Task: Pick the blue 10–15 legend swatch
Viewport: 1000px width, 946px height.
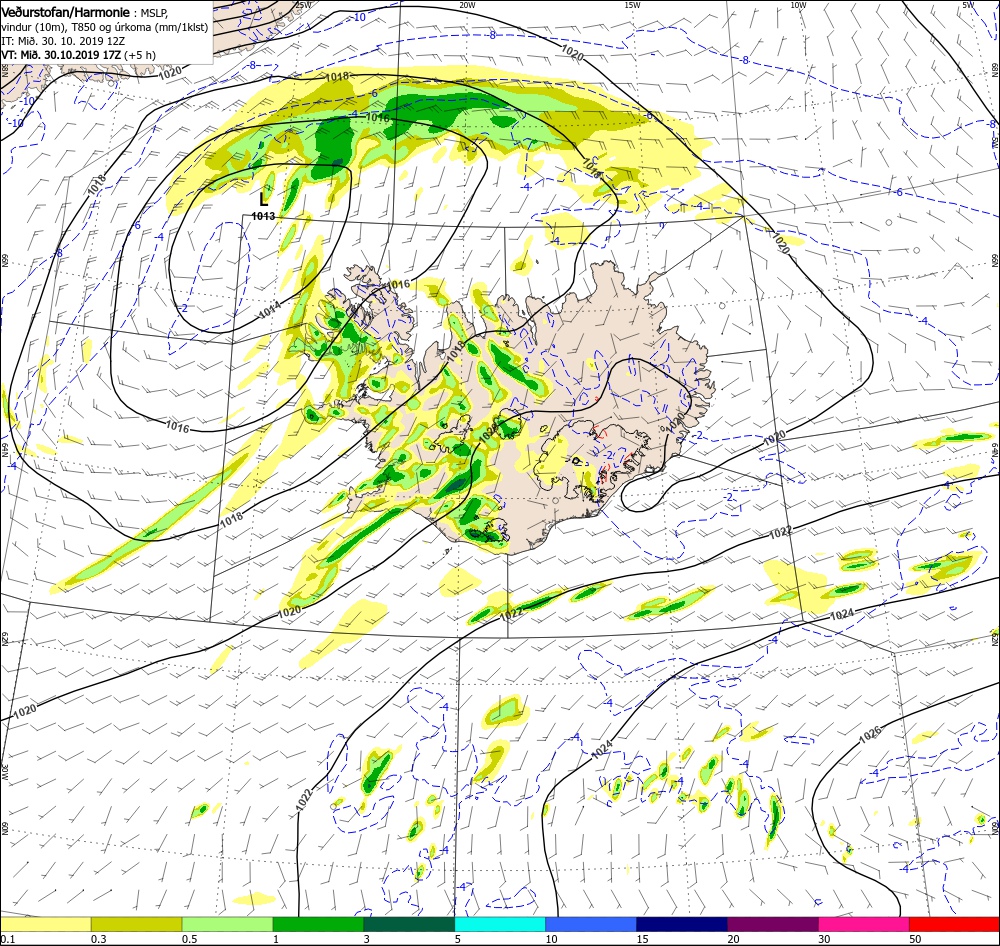Action: 591,924
